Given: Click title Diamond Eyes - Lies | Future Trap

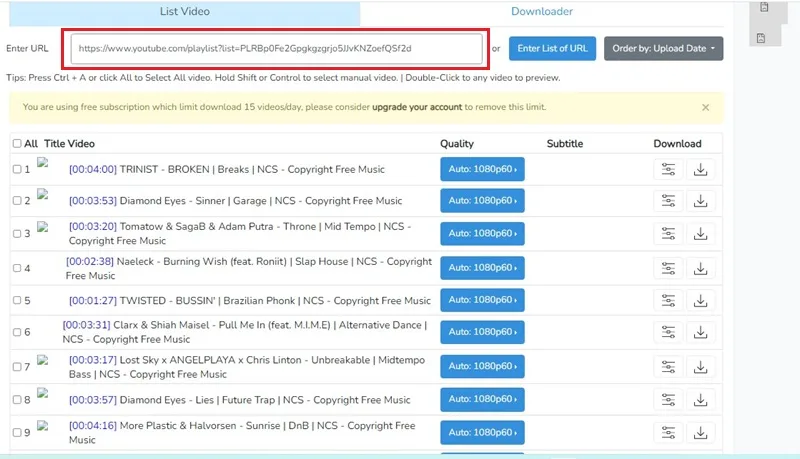Looking at the screenshot, I should click(x=239, y=400).
